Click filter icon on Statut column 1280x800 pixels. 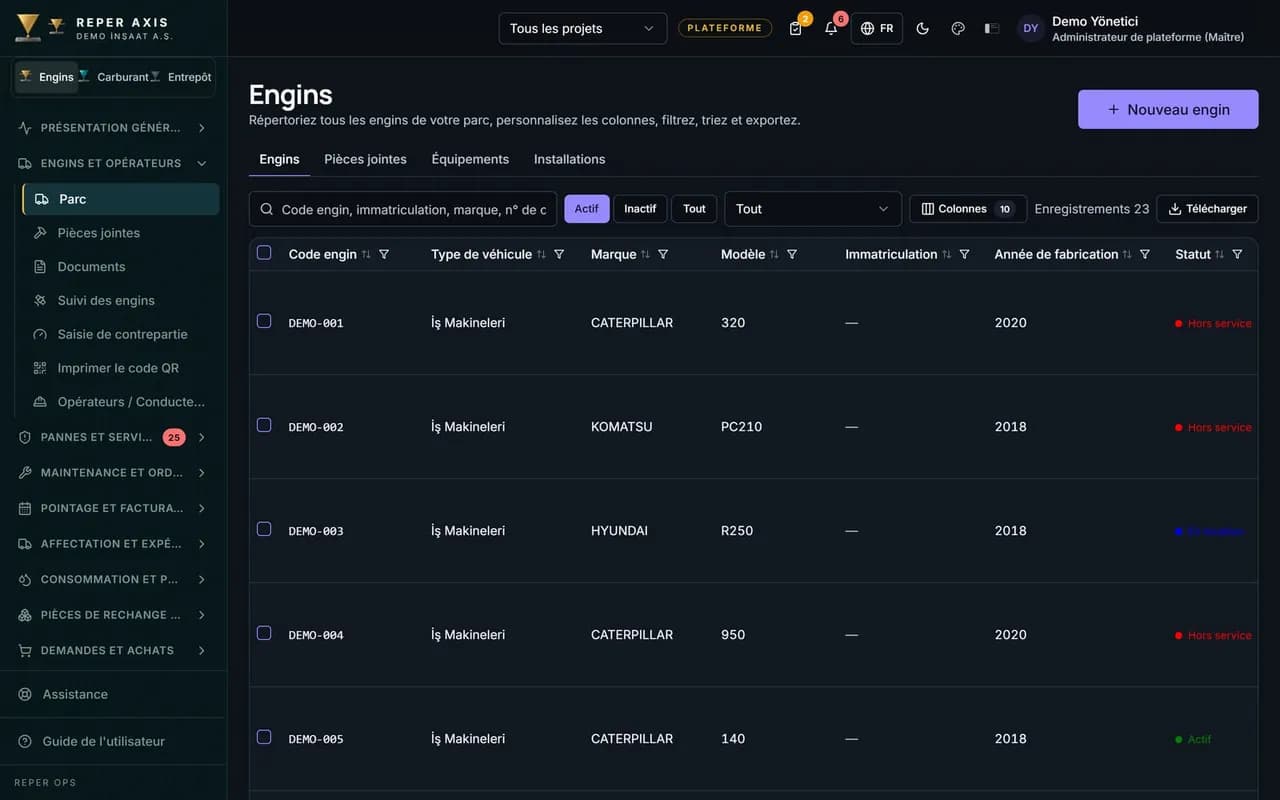(x=1237, y=254)
